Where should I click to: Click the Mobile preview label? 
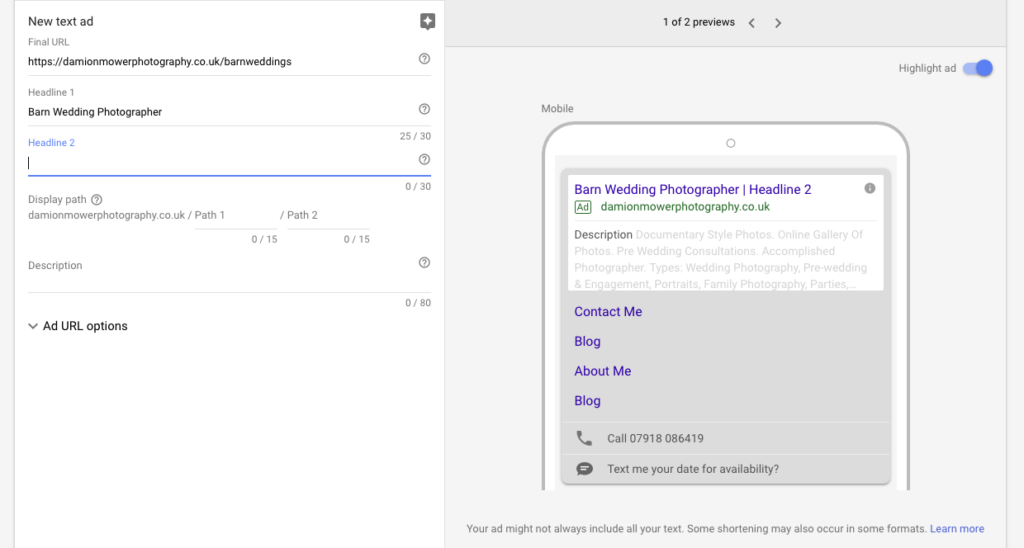tap(557, 109)
